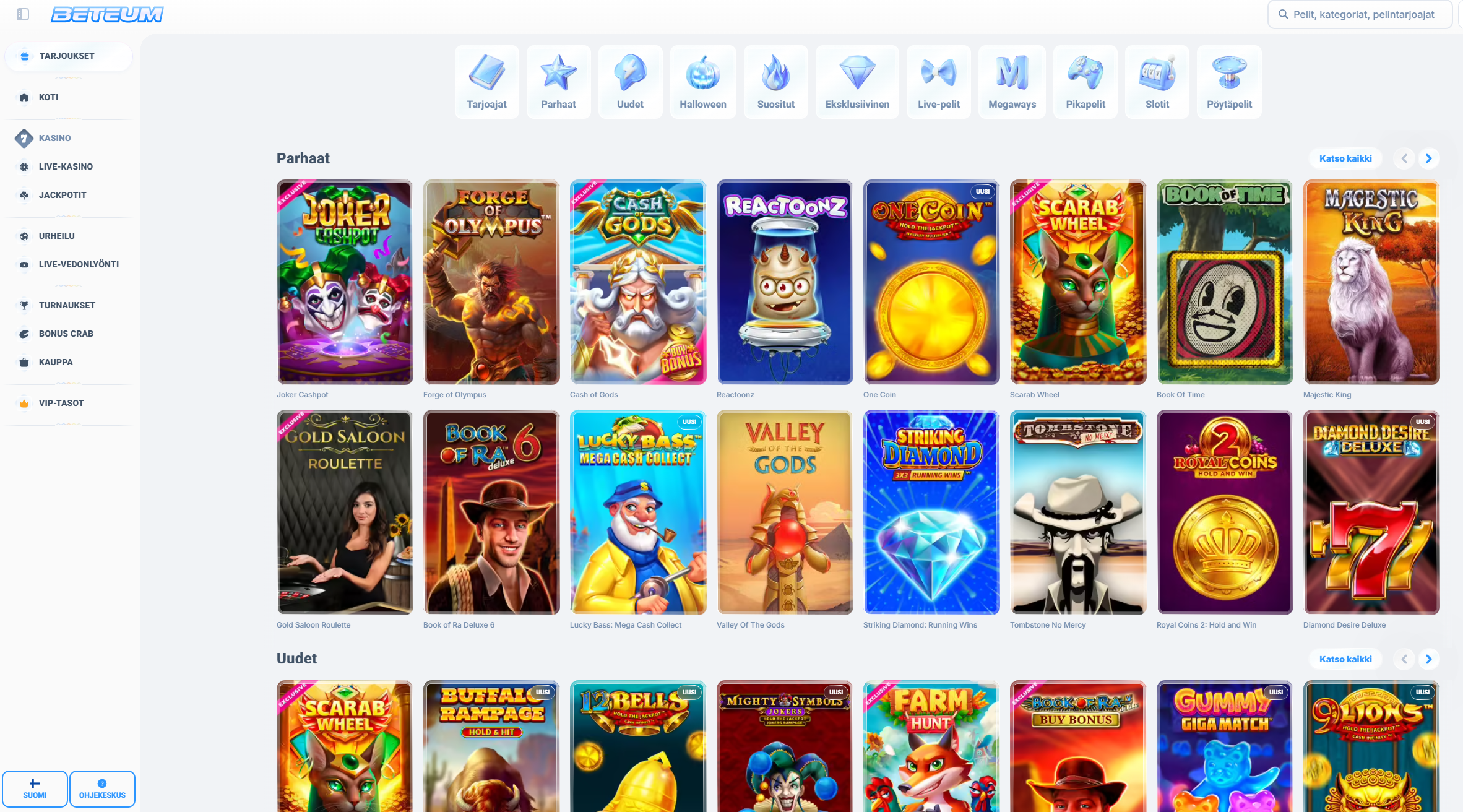Image resolution: width=1463 pixels, height=812 pixels.
Task: Open the Mighty Symbols Jokers thumbnail
Action: click(x=784, y=746)
